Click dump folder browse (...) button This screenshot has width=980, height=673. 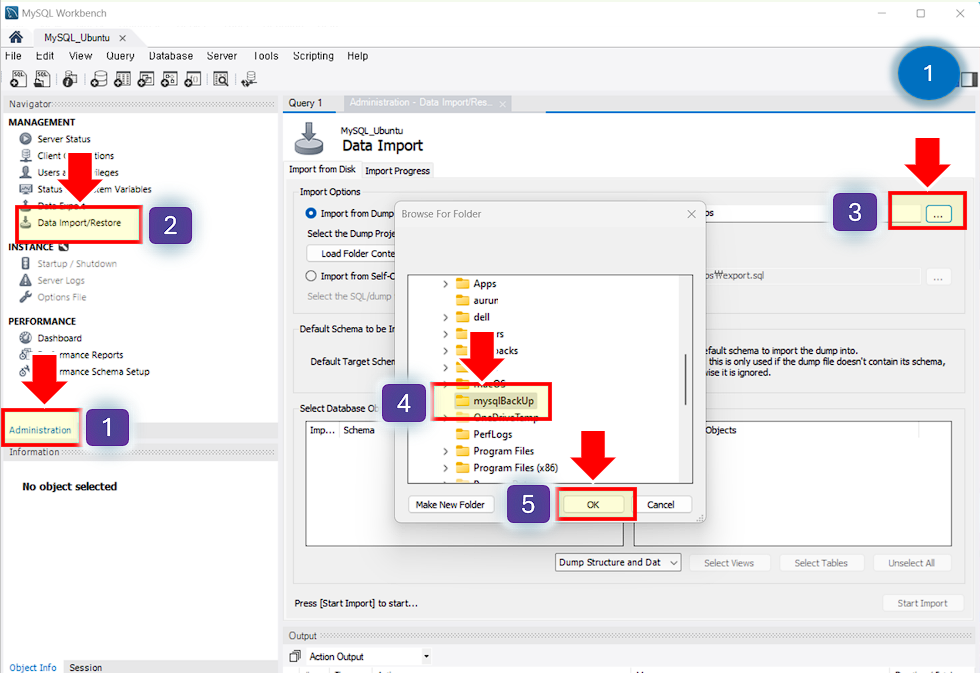pos(938,214)
